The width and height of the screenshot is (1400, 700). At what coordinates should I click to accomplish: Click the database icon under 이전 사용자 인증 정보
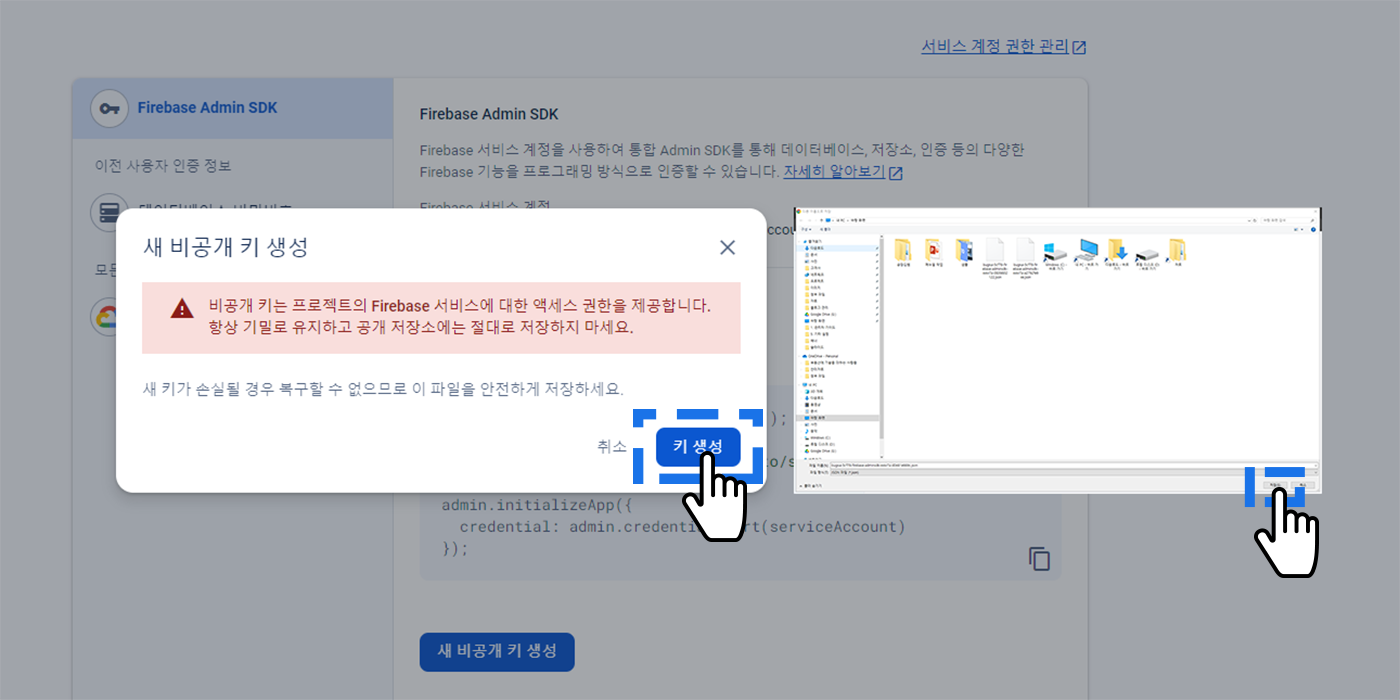tap(109, 212)
